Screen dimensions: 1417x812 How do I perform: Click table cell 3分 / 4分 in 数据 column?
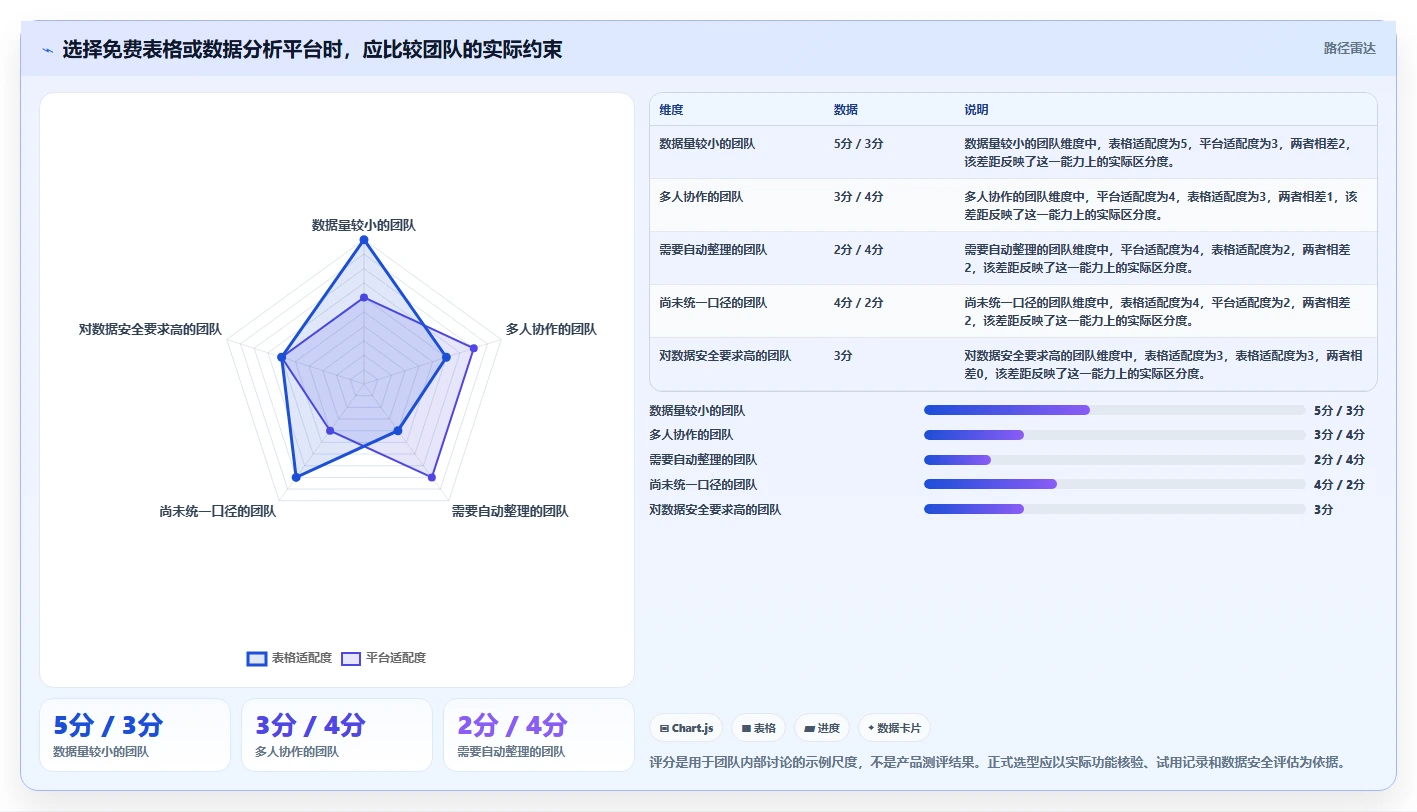858,196
